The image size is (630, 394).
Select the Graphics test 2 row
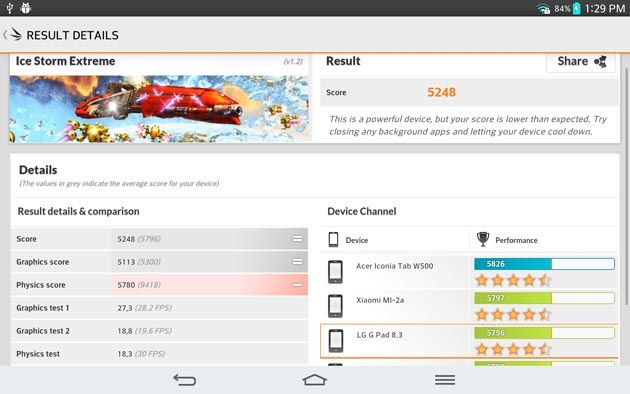[x=160, y=331]
